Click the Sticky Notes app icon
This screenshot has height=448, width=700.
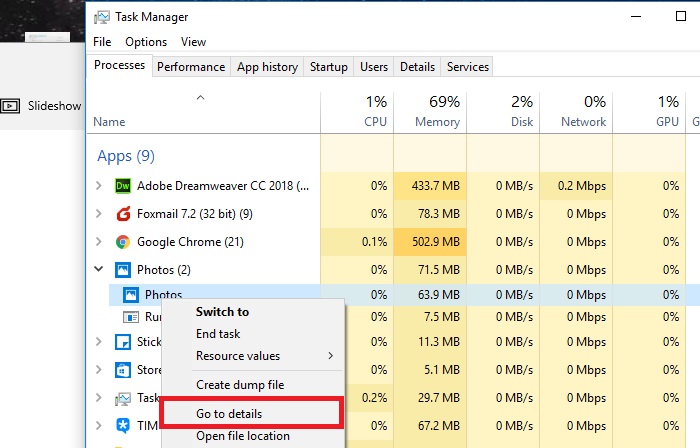123,342
